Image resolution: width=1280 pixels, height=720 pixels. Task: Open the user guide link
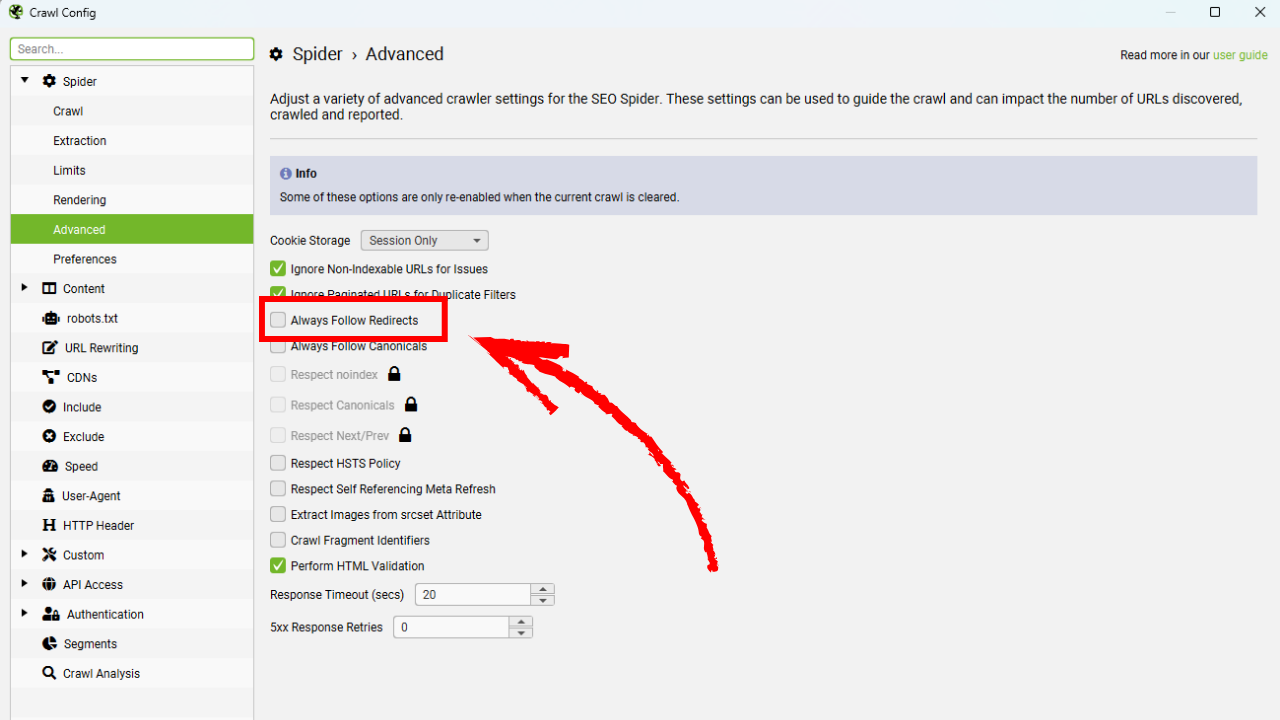click(x=1240, y=55)
